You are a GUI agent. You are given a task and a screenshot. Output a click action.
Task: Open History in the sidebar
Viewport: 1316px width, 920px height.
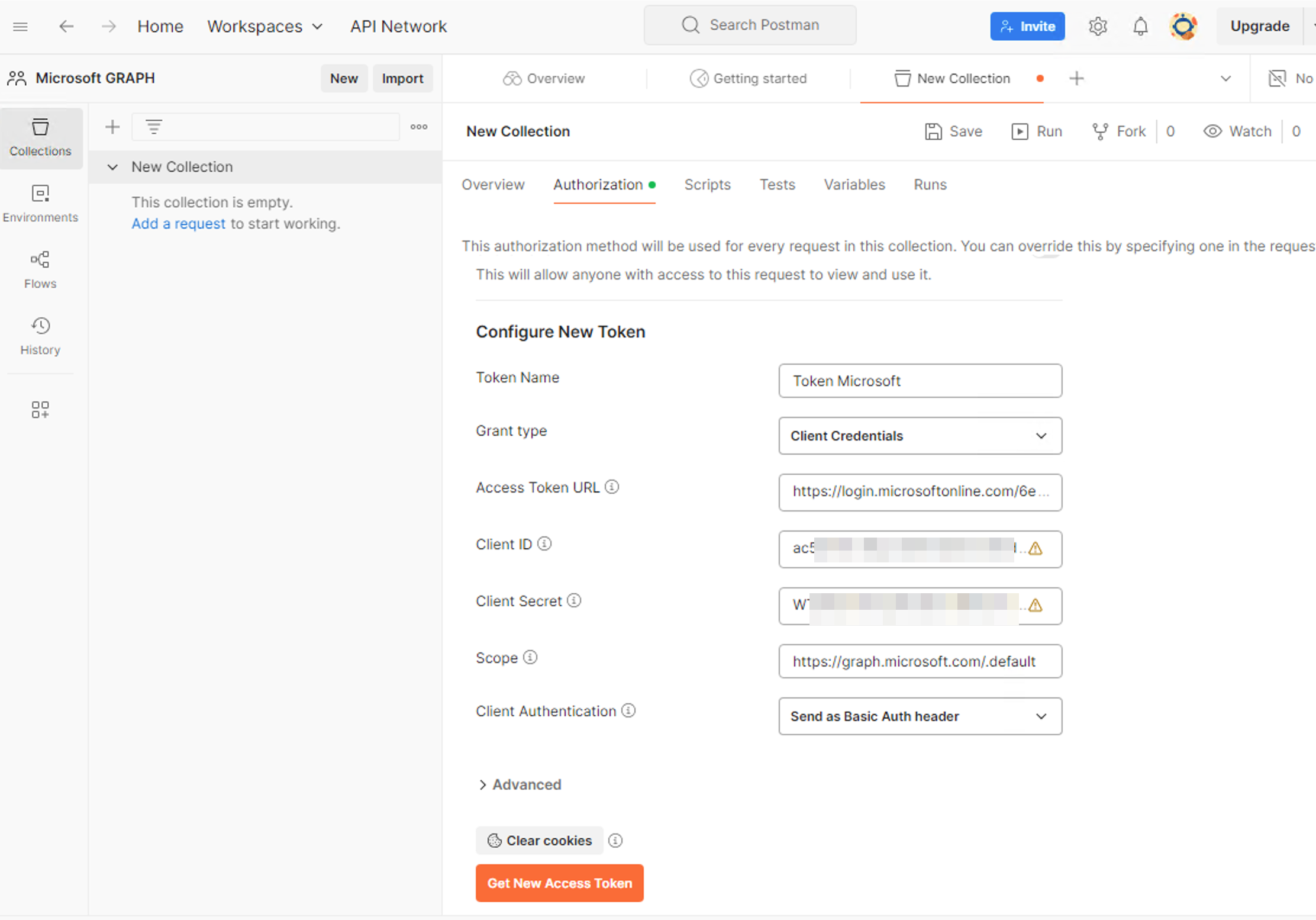coord(40,335)
